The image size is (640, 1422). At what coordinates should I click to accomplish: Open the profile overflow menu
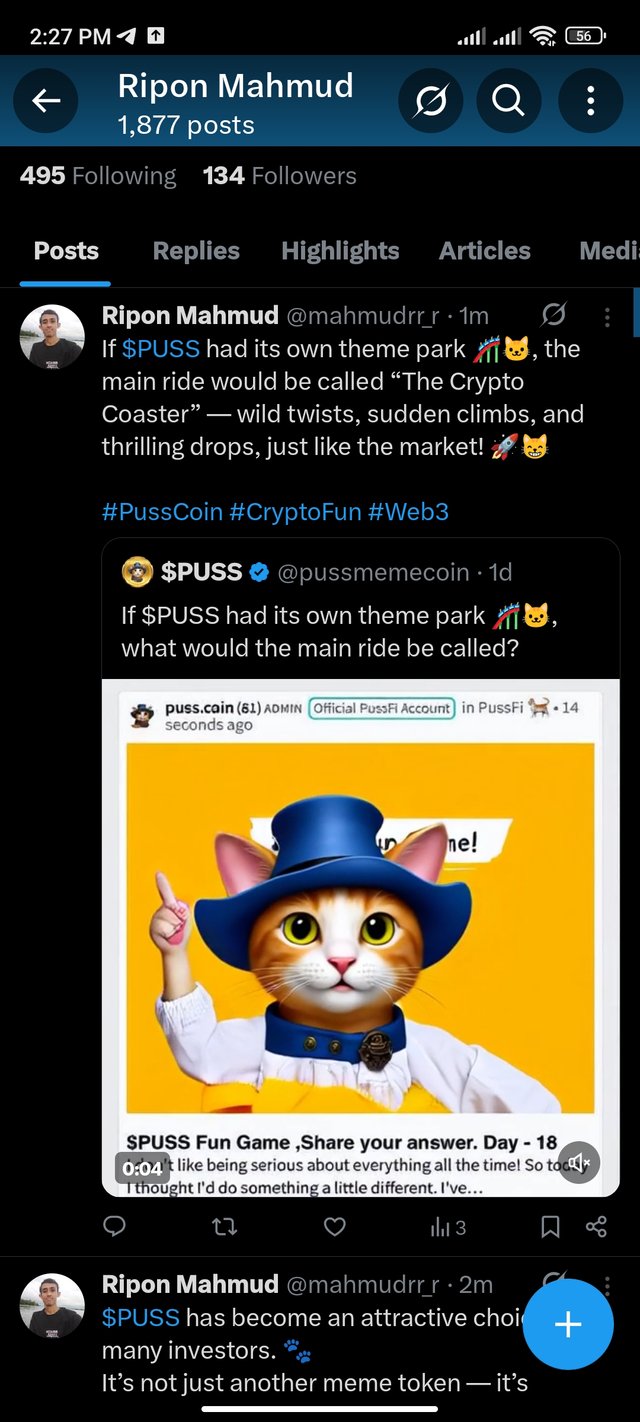(590, 100)
